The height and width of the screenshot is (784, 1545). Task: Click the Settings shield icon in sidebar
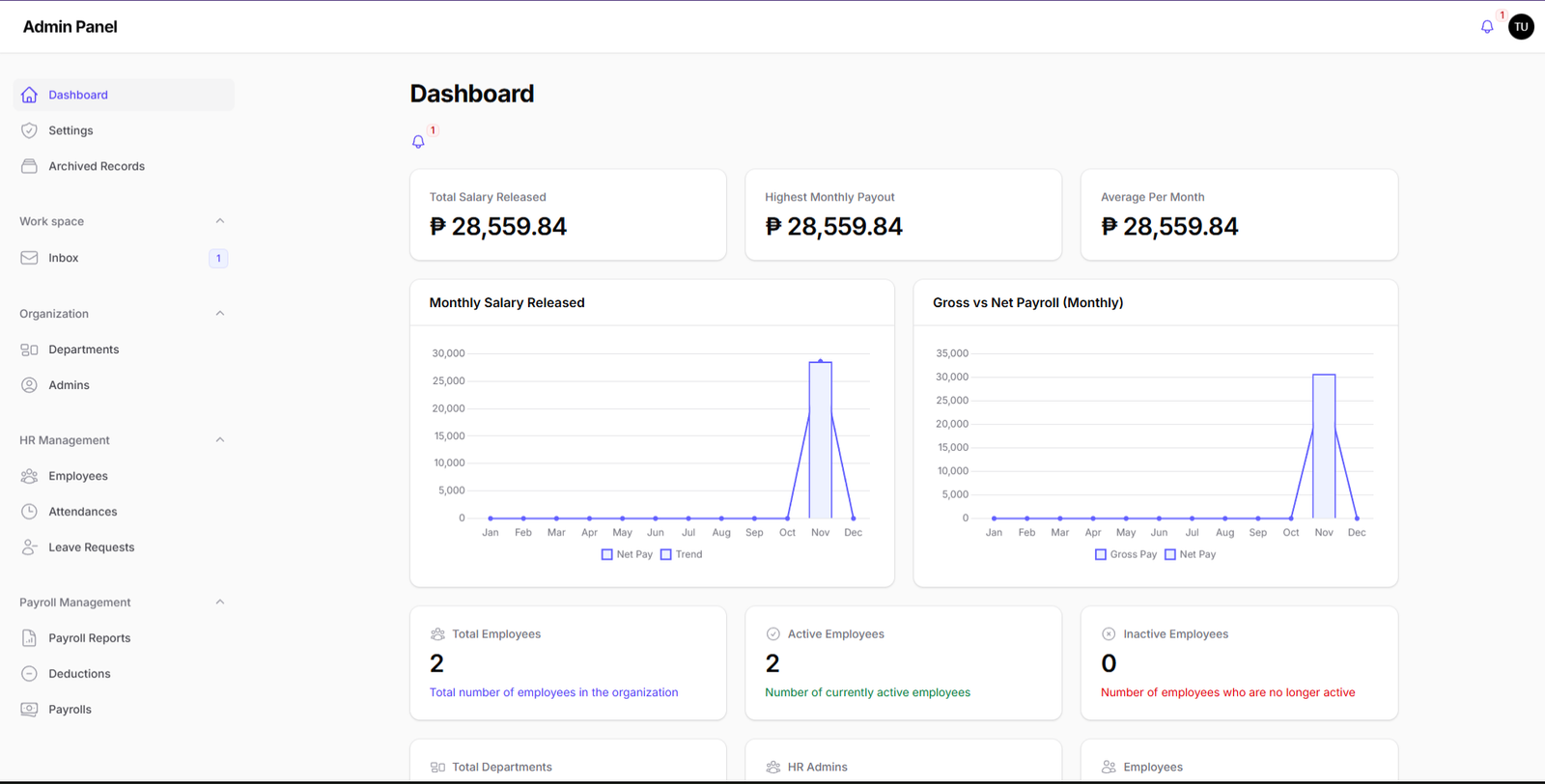29,130
